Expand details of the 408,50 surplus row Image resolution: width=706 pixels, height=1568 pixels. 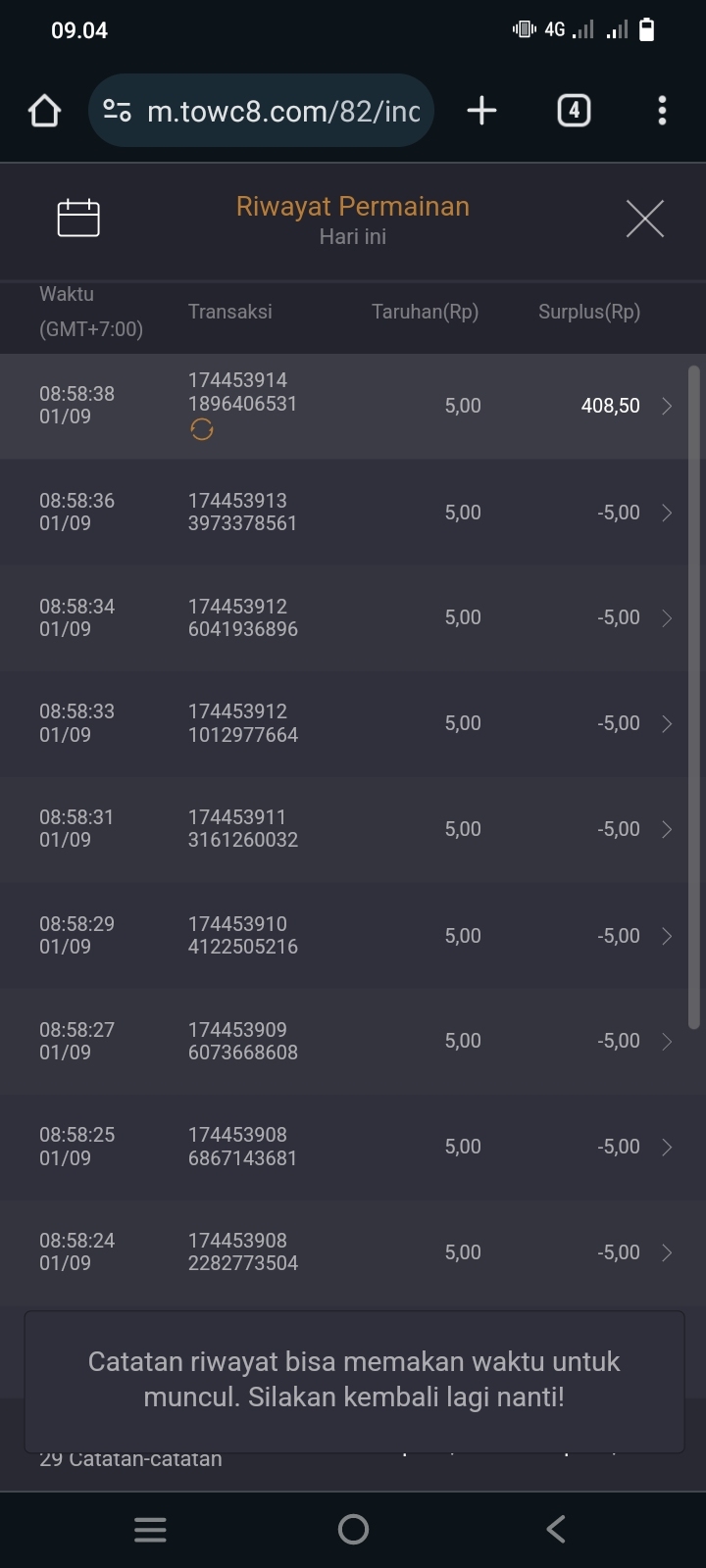[667, 406]
